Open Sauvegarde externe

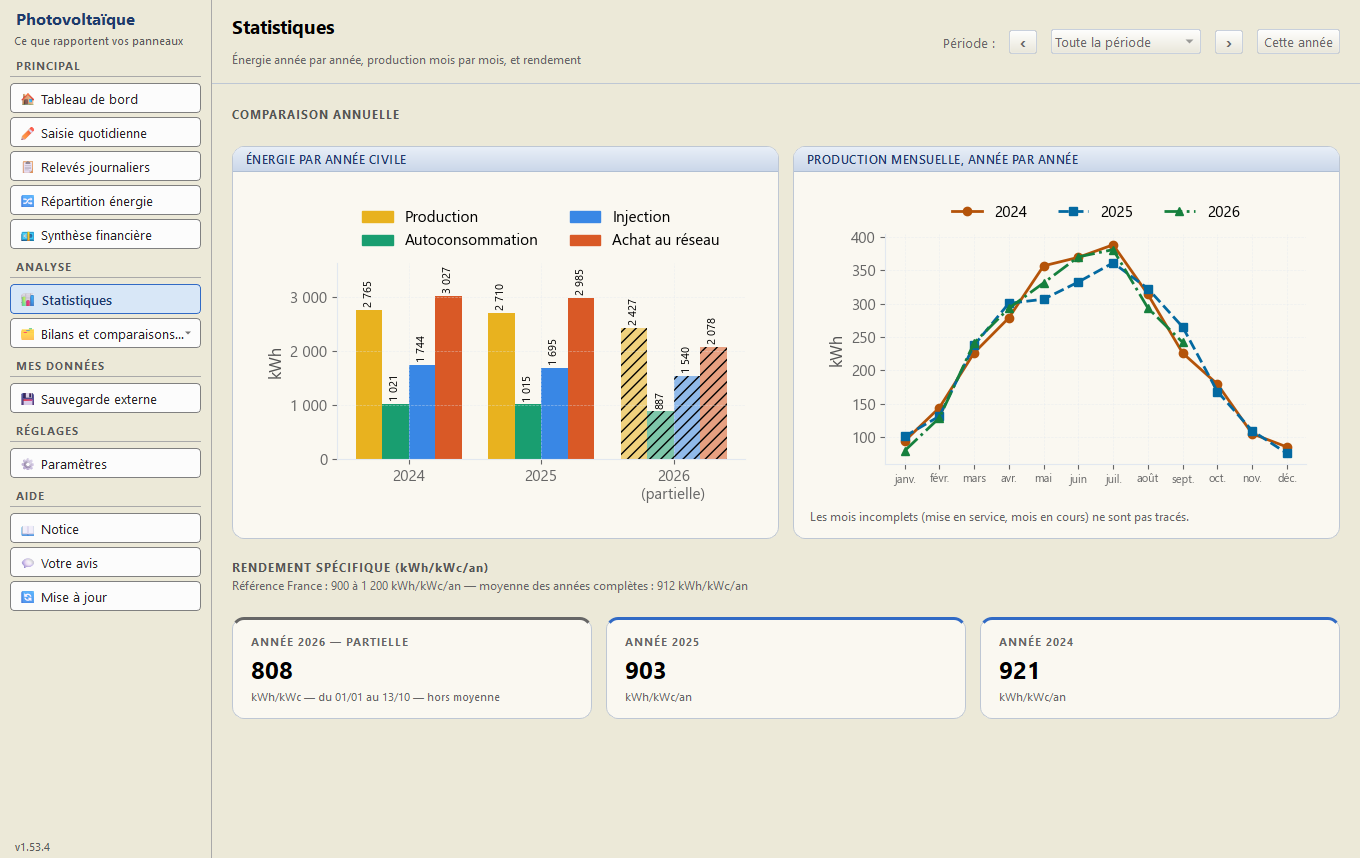(106, 399)
